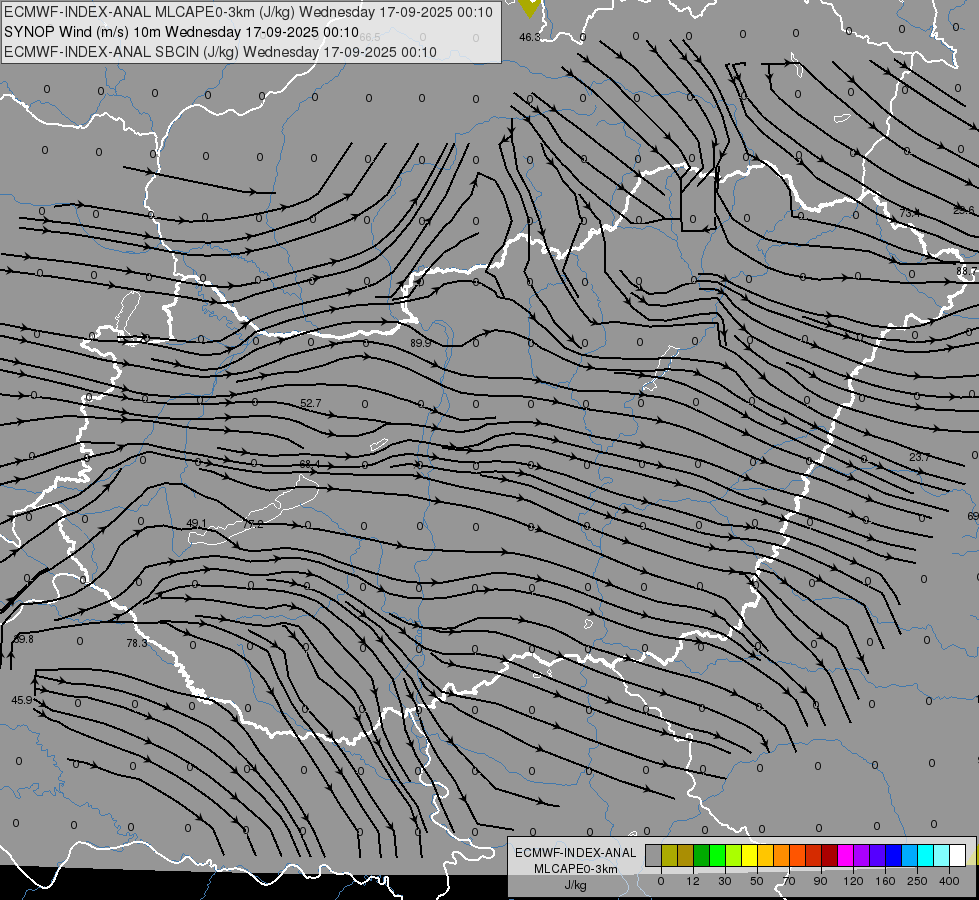Viewport: 979px width, 900px height.
Task: Click the legend value label 12
Action: pos(693,881)
